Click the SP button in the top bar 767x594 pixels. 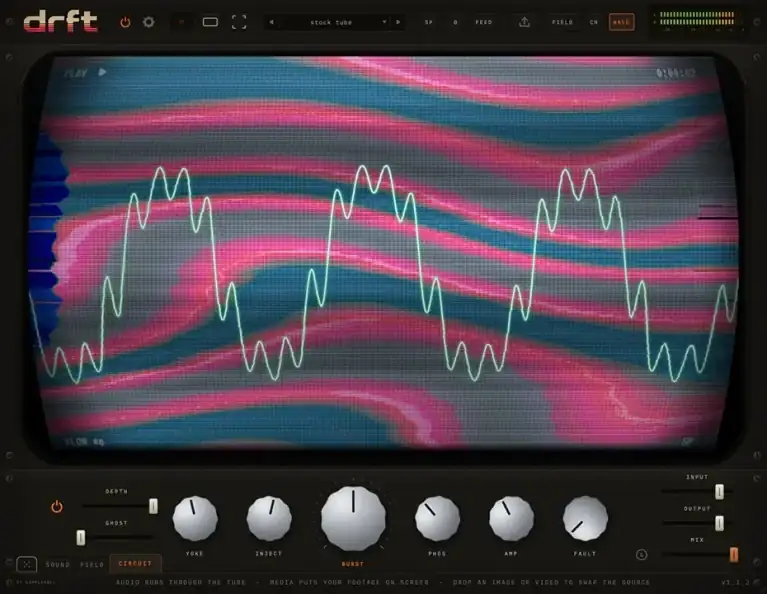coord(429,22)
